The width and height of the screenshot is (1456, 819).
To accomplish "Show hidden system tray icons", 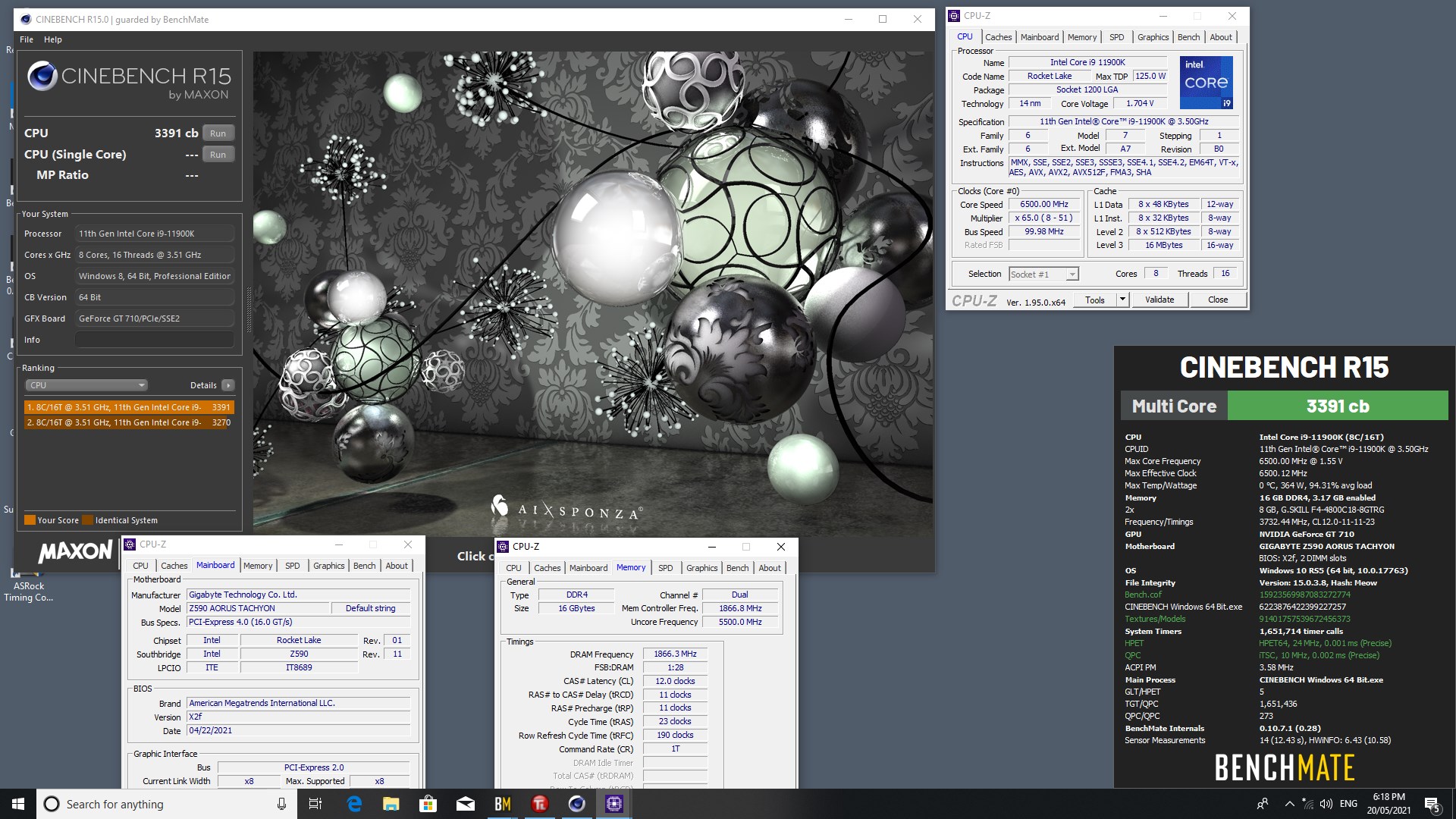I will [x=1289, y=804].
